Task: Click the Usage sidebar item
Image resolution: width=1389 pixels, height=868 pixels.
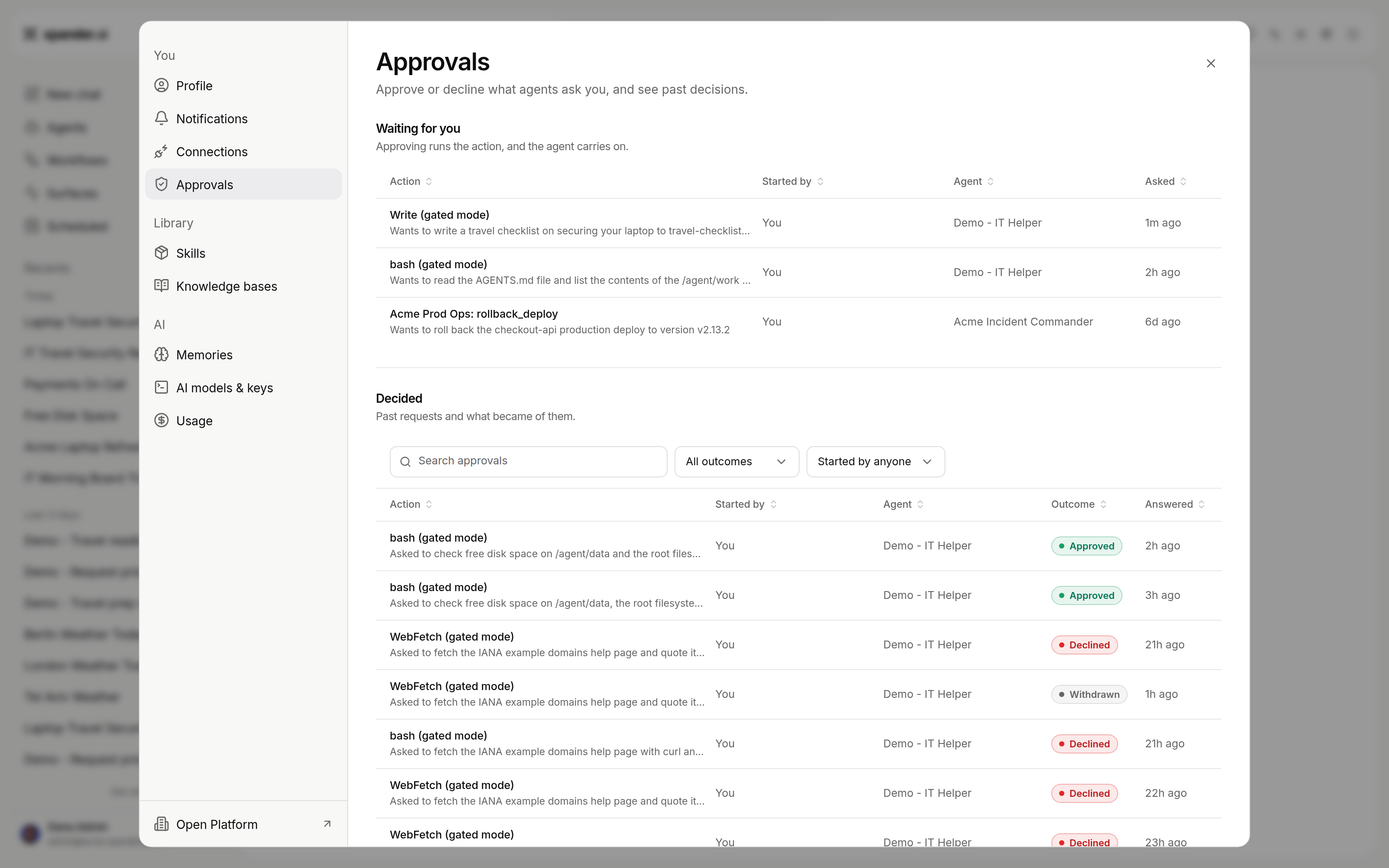Action: (244, 421)
